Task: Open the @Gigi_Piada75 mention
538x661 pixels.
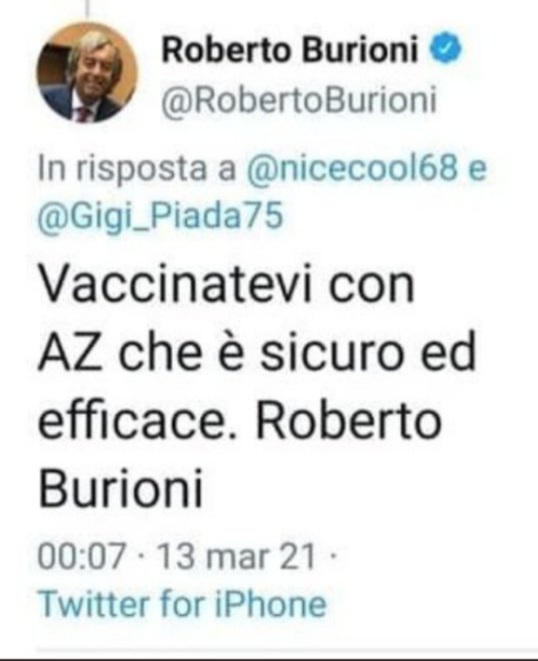Action: (160, 217)
